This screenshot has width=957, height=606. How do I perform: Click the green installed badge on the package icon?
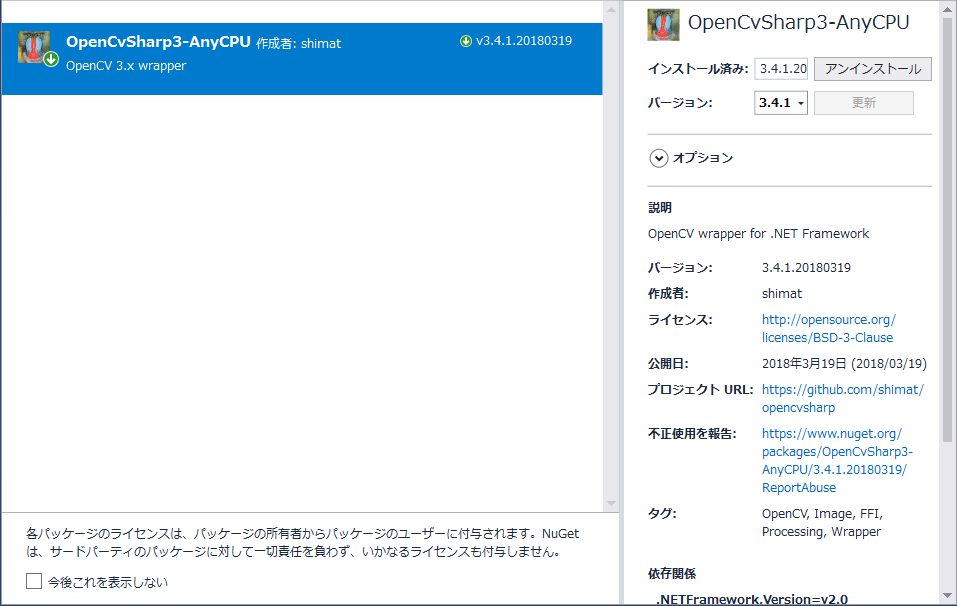[x=51, y=59]
